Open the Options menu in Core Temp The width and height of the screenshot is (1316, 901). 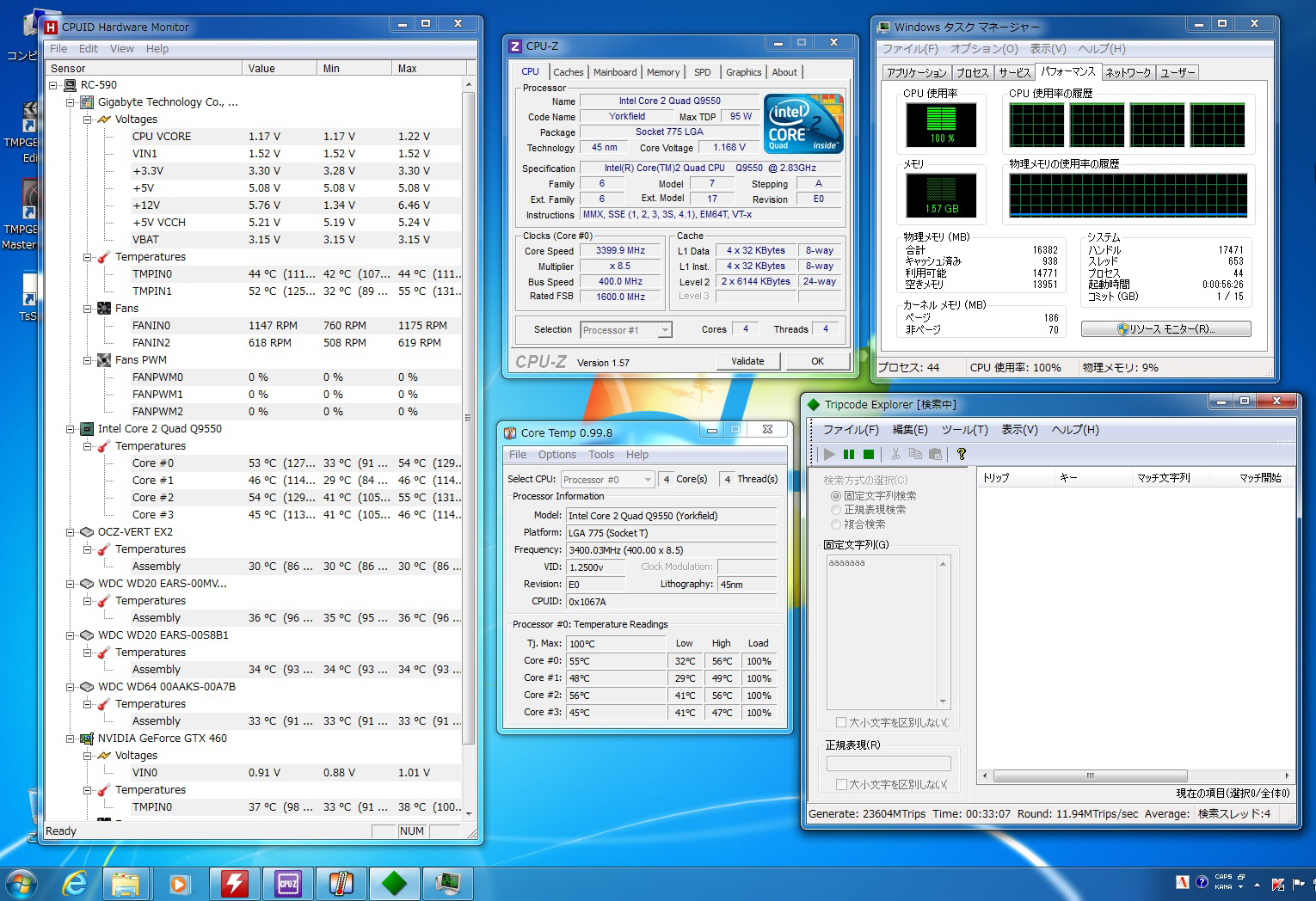557,455
